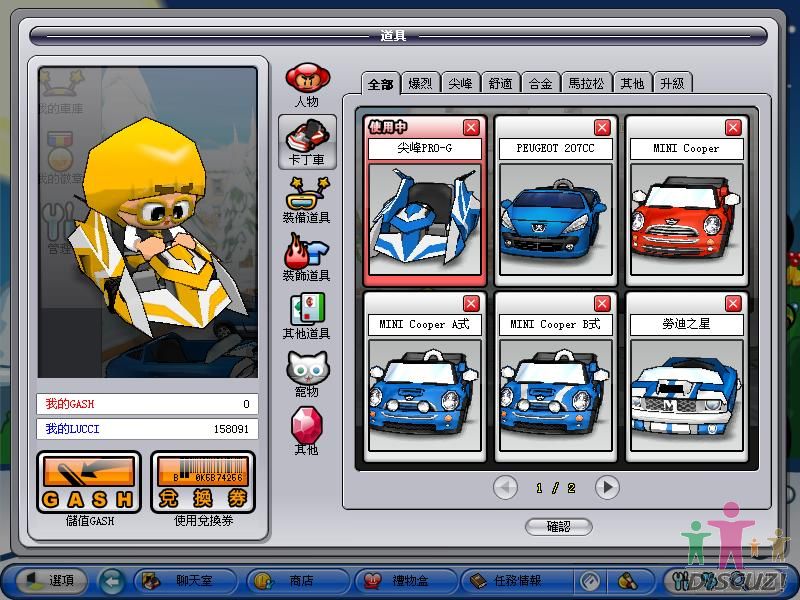Open the 卡丁車 kart category
Image resolution: width=800 pixels, height=600 pixels.
pyautogui.click(x=307, y=139)
